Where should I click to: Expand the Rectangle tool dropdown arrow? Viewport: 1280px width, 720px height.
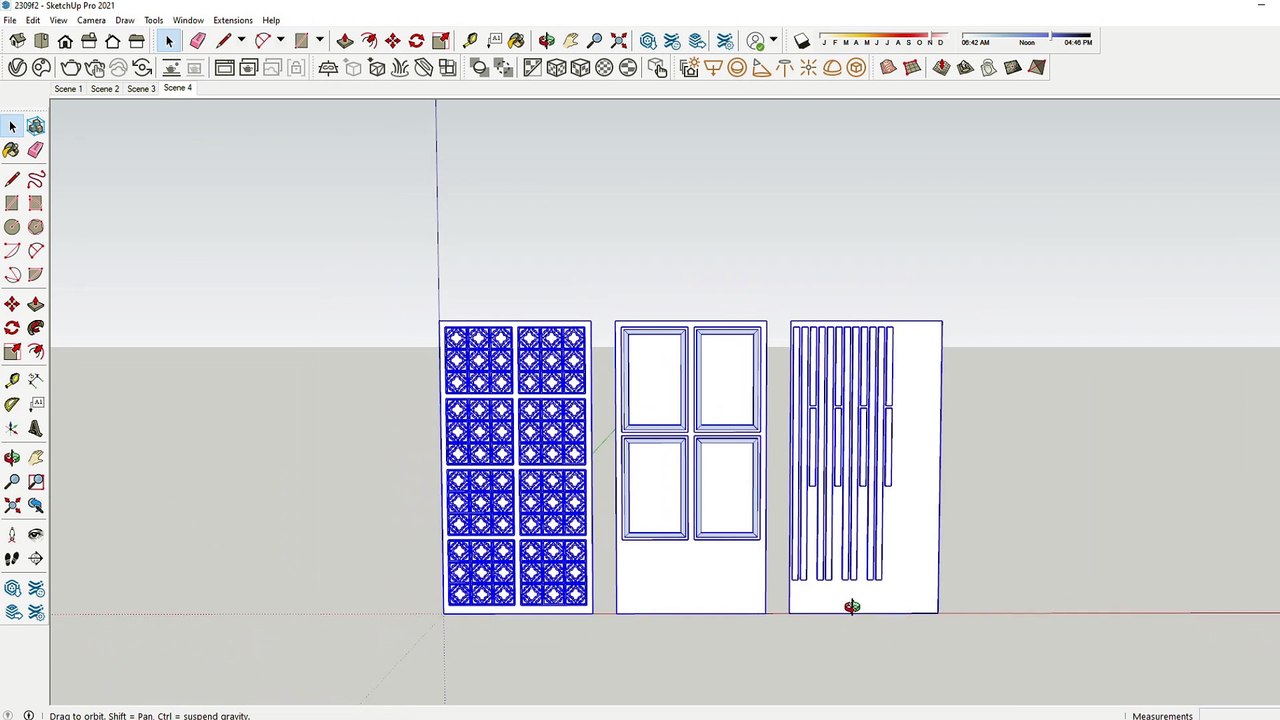click(319, 41)
